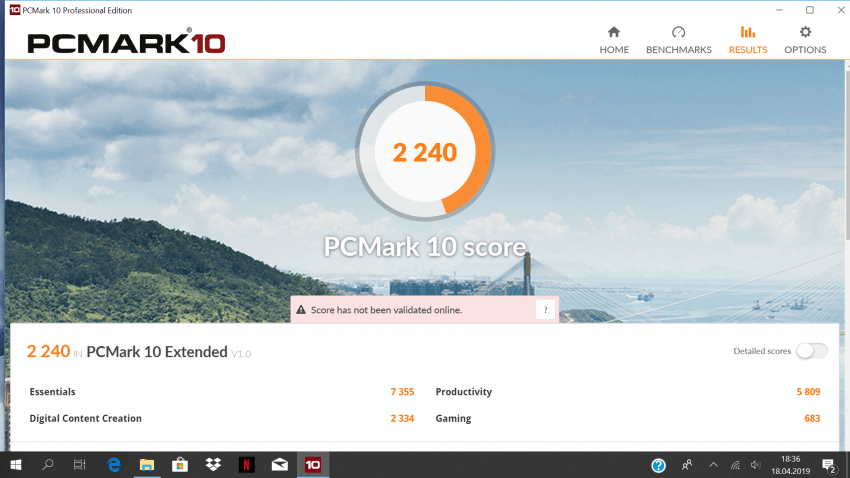Maximize the PCMark 10 window
850x478 pixels.
810,10
